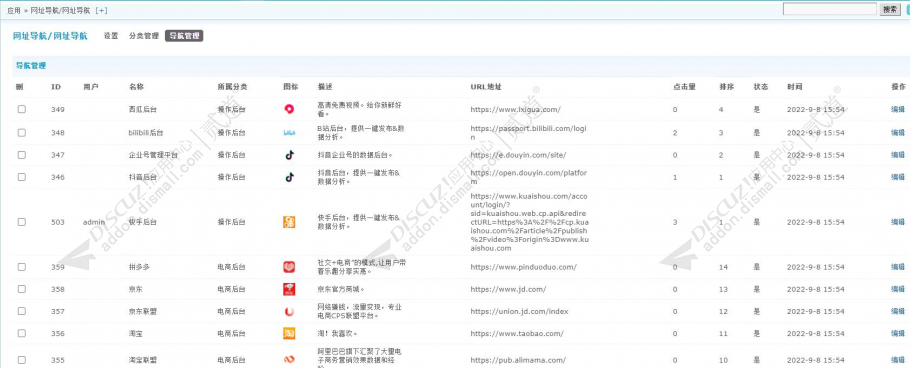Click 编辑 for row 347 企业号管理平台
The height and width of the screenshot is (368, 910).
click(898, 155)
